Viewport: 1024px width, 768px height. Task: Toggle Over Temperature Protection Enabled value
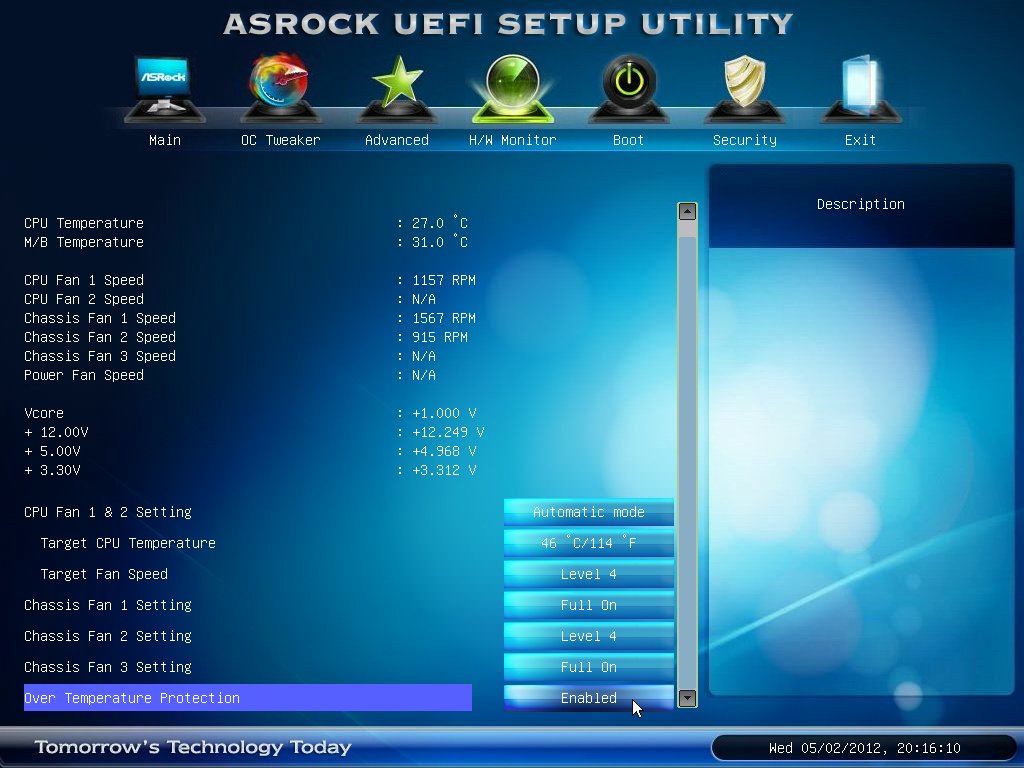[588, 697]
